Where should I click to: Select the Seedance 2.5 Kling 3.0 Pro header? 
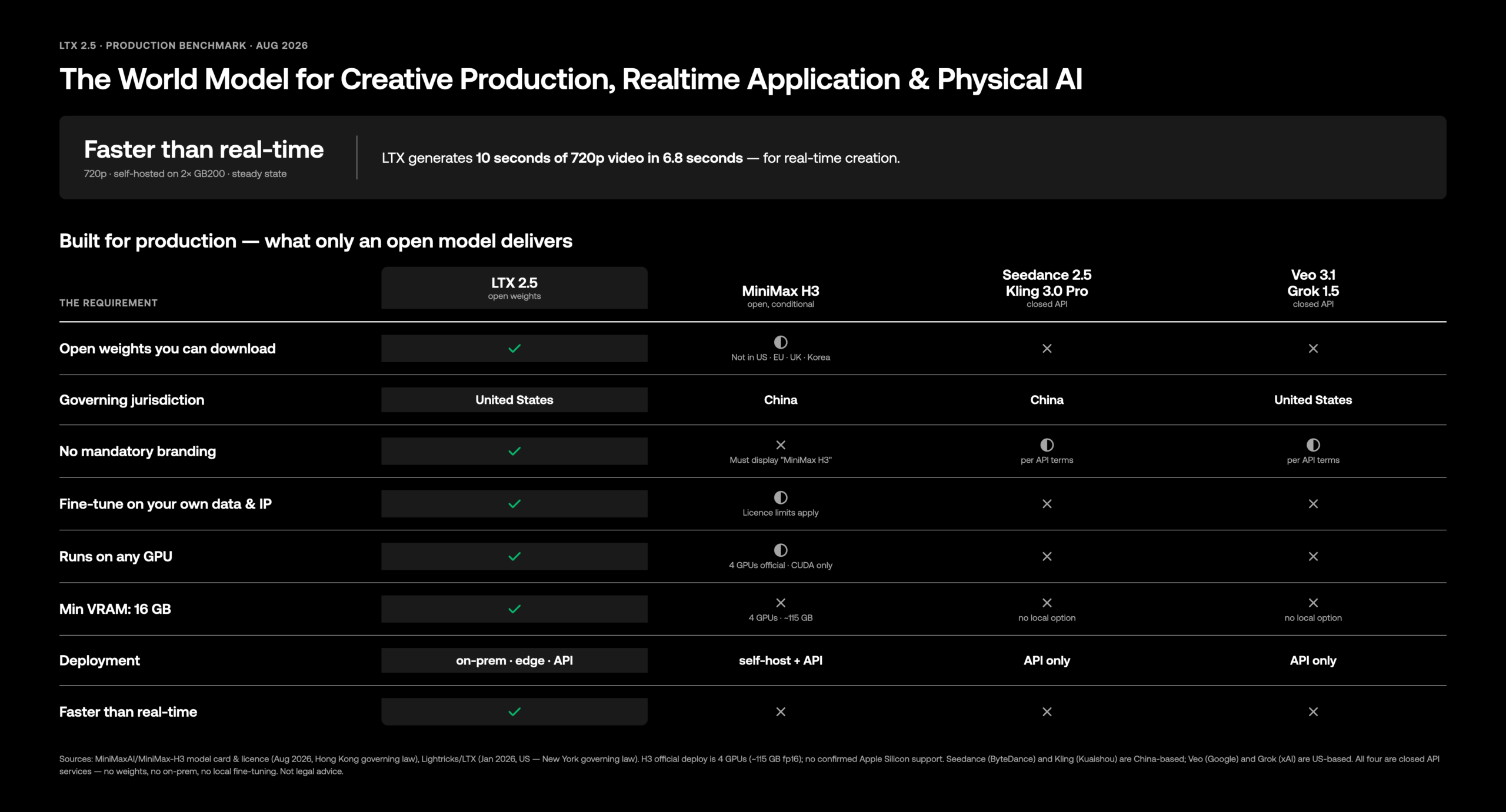[x=1047, y=288]
